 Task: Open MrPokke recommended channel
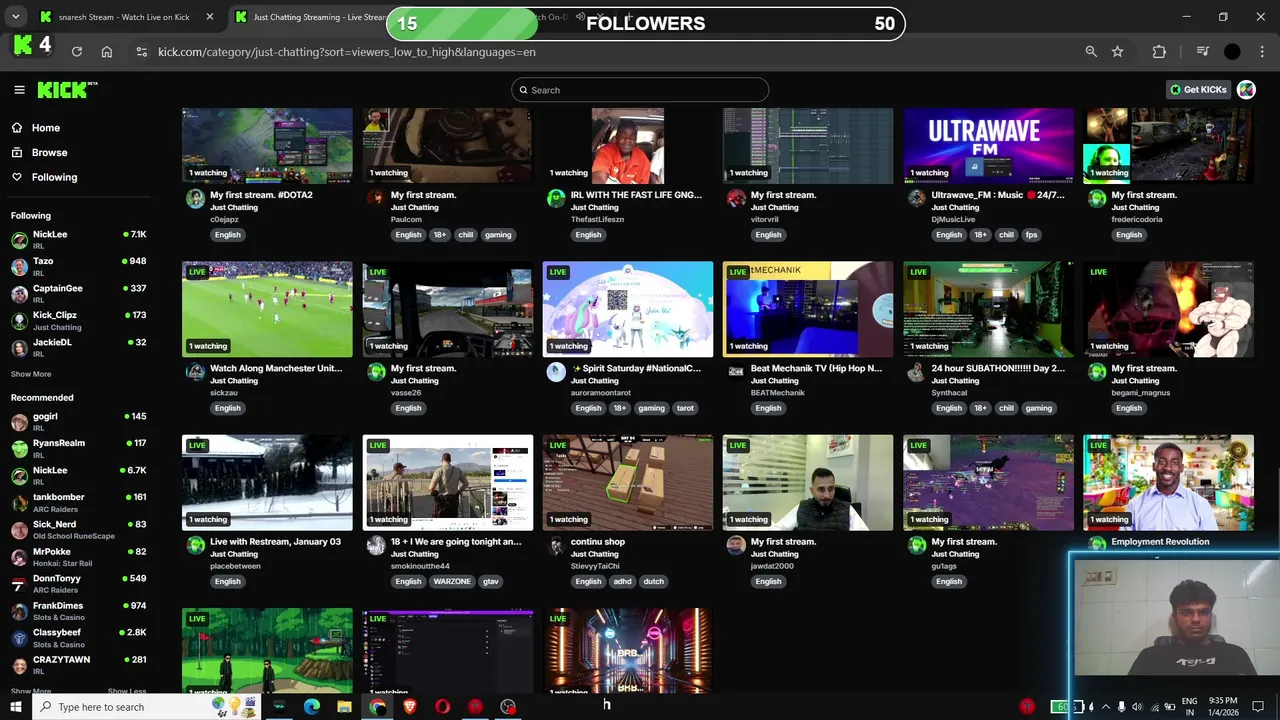pos(78,557)
